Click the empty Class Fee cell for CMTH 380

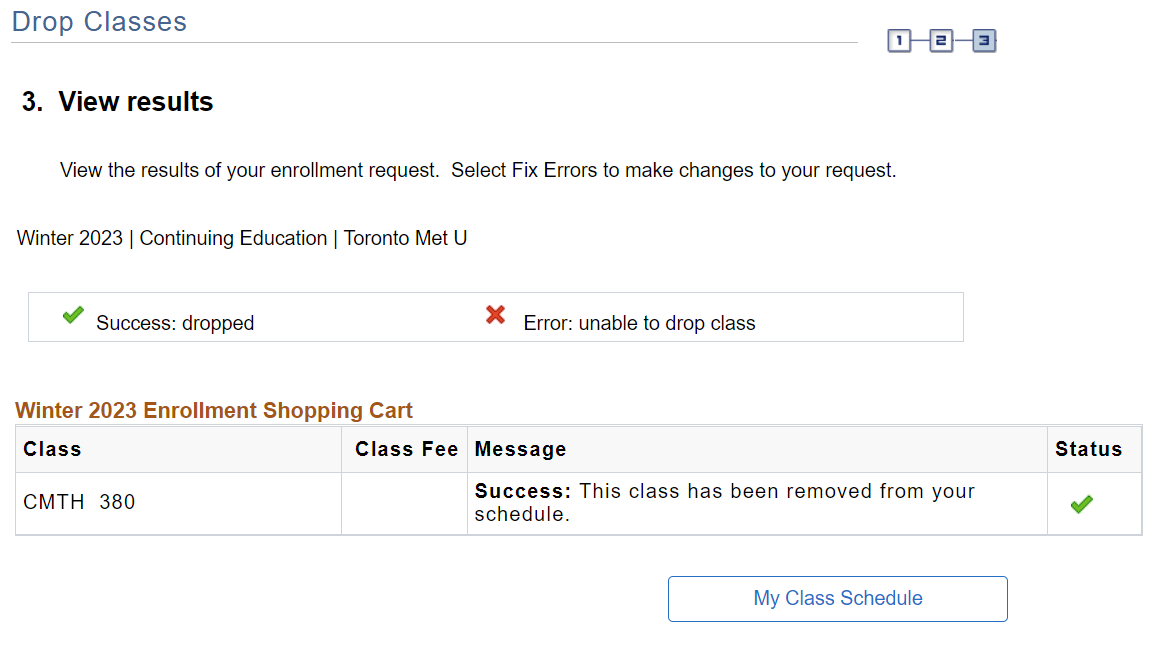[404, 503]
